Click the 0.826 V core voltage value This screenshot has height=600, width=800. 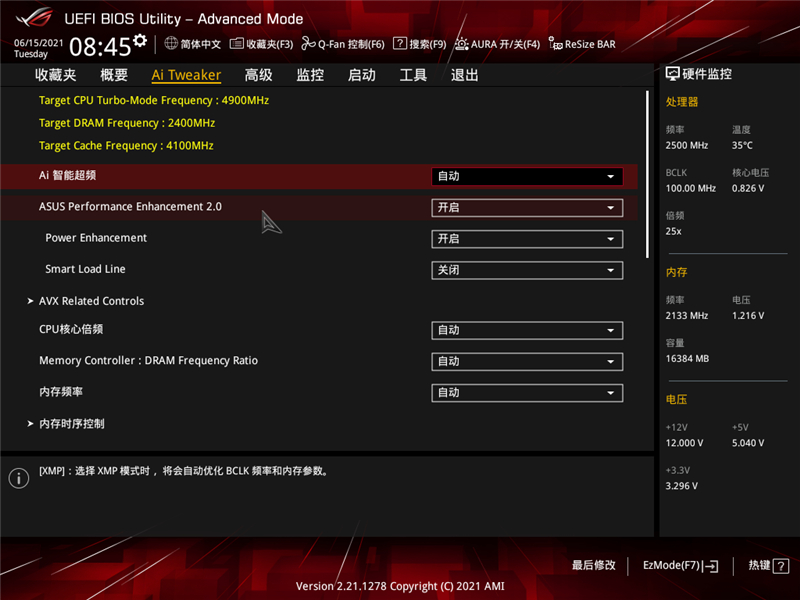tap(748, 188)
